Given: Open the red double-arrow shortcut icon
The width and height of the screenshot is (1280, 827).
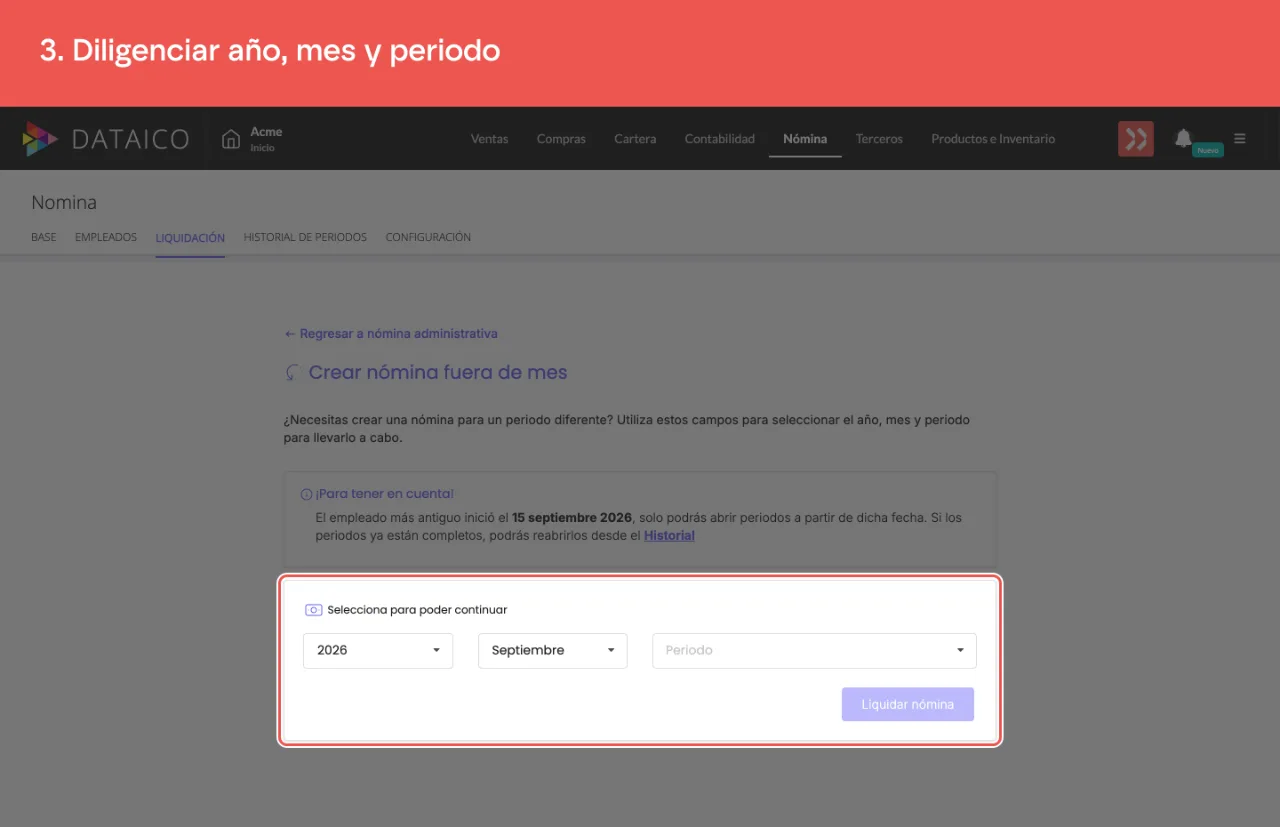Looking at the screenshot, I should (x=1136, y=139).
